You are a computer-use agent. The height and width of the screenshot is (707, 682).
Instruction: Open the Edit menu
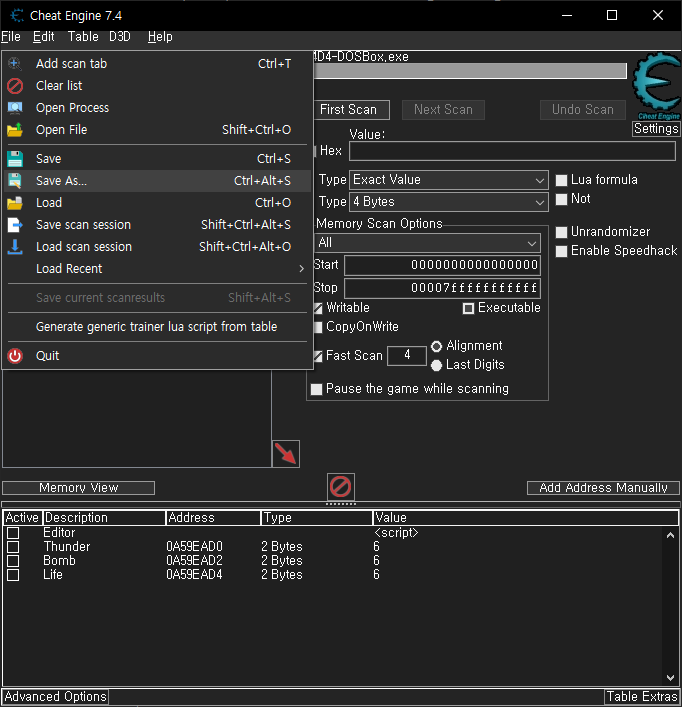click(44, 37)
